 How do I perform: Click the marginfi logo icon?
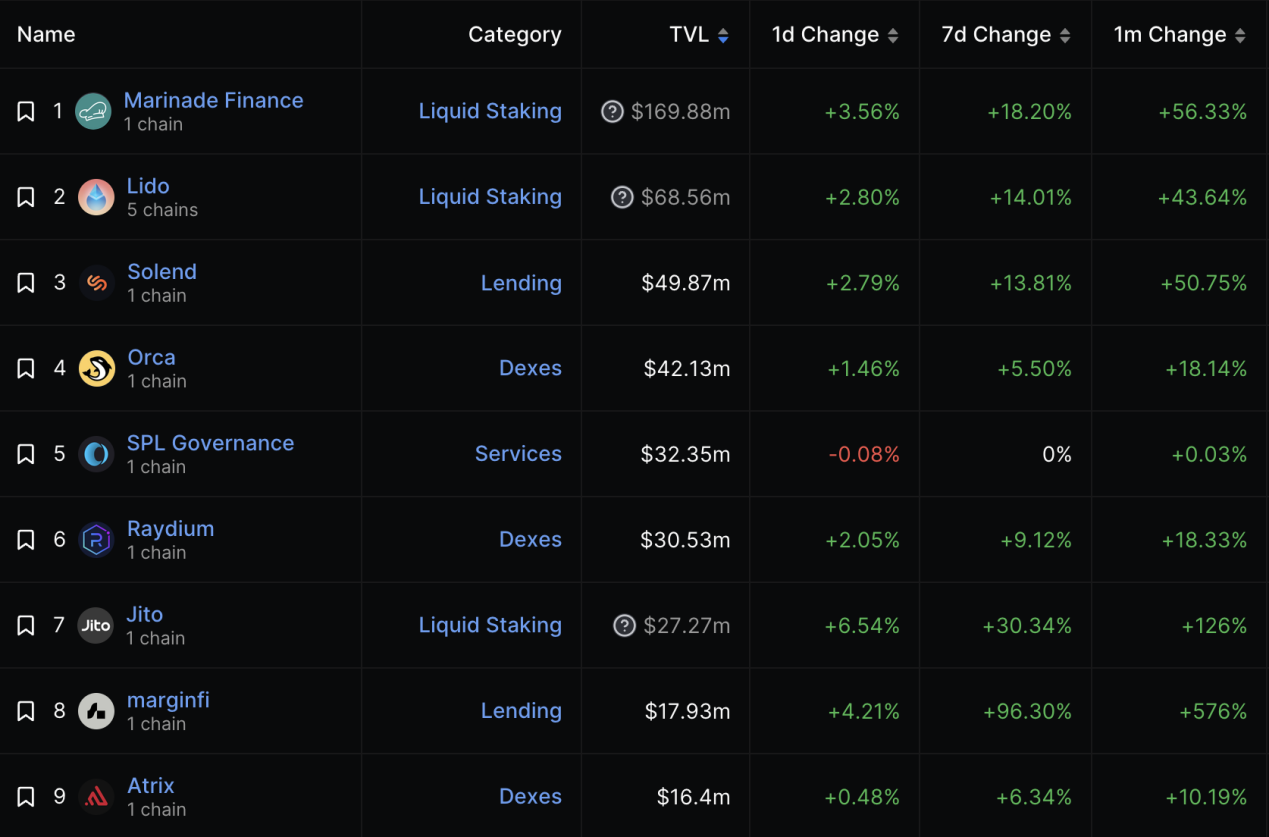[x=96, y=711]
